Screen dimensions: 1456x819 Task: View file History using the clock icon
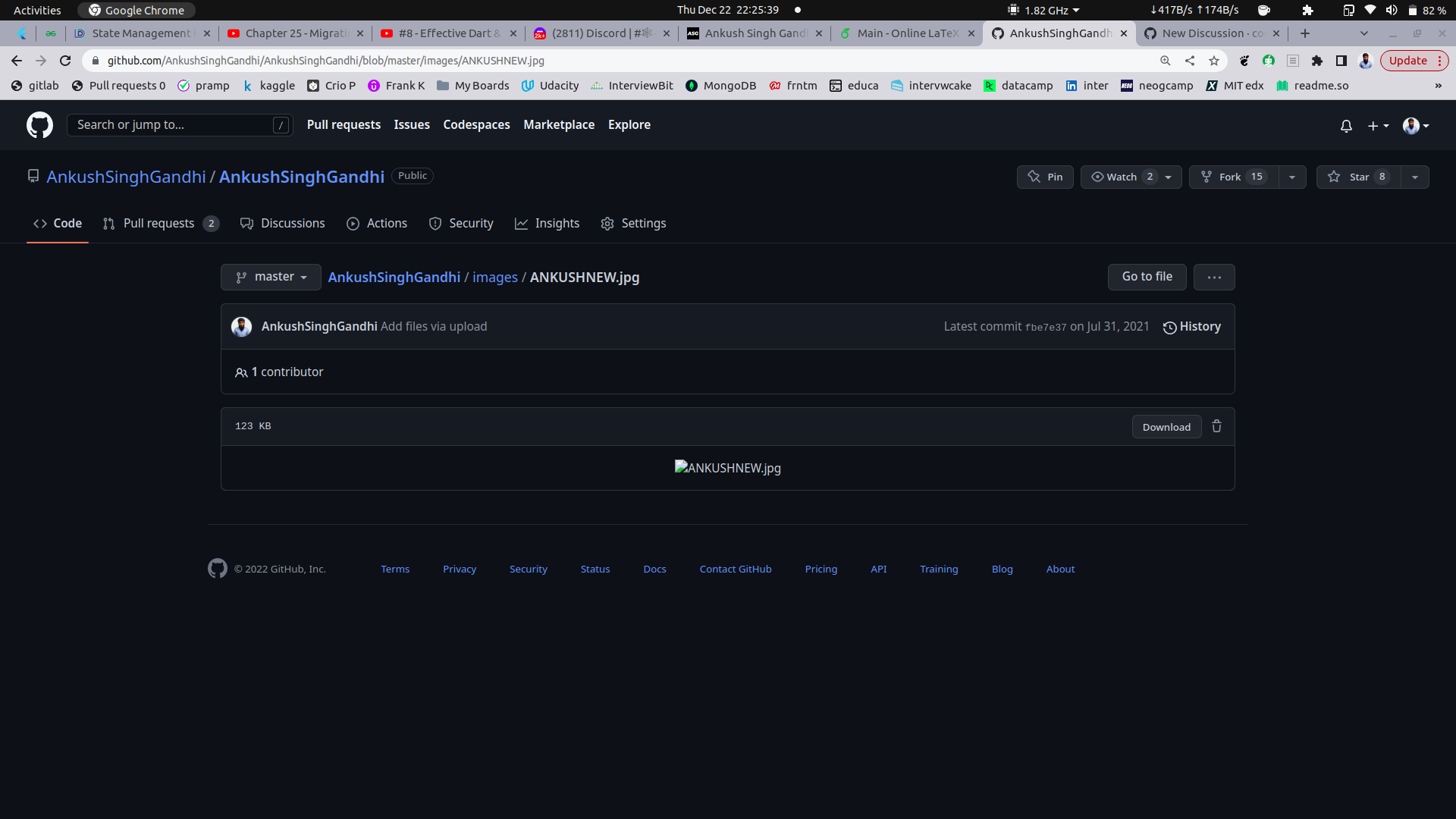(x=1170, y=327)
